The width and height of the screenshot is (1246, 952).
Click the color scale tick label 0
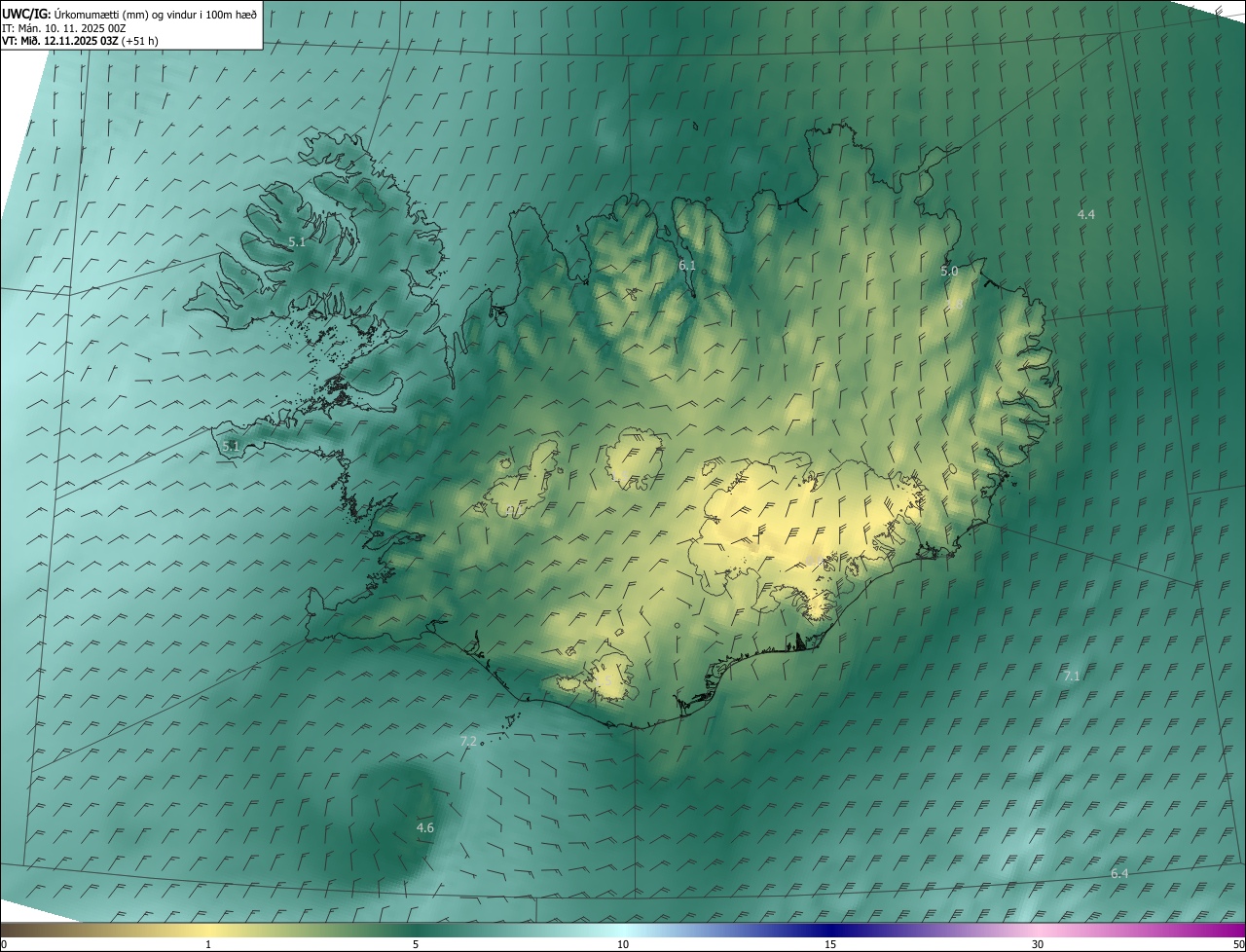click(4, 945)
